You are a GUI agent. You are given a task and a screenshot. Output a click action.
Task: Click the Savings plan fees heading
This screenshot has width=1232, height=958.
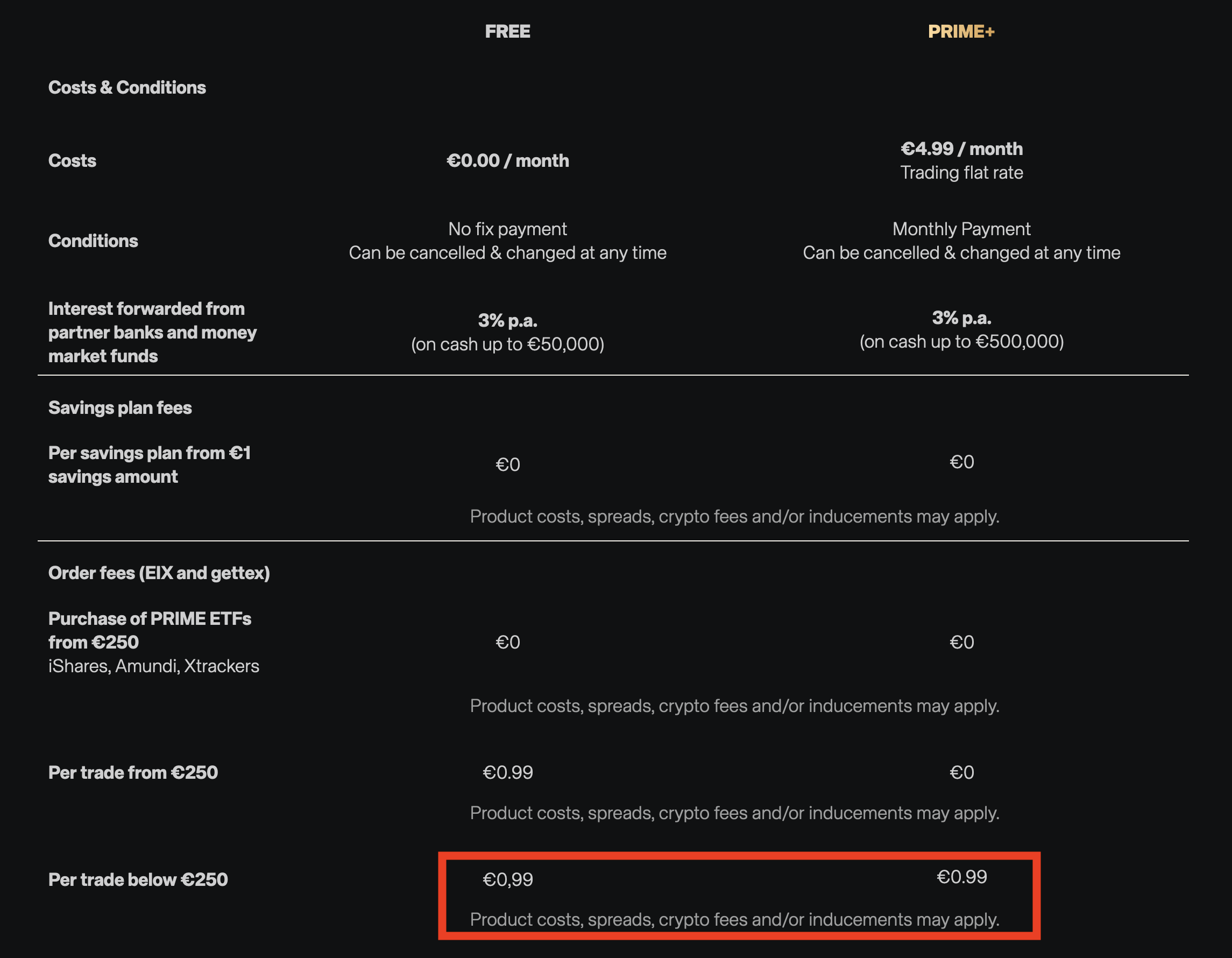(x=120, y=408)
